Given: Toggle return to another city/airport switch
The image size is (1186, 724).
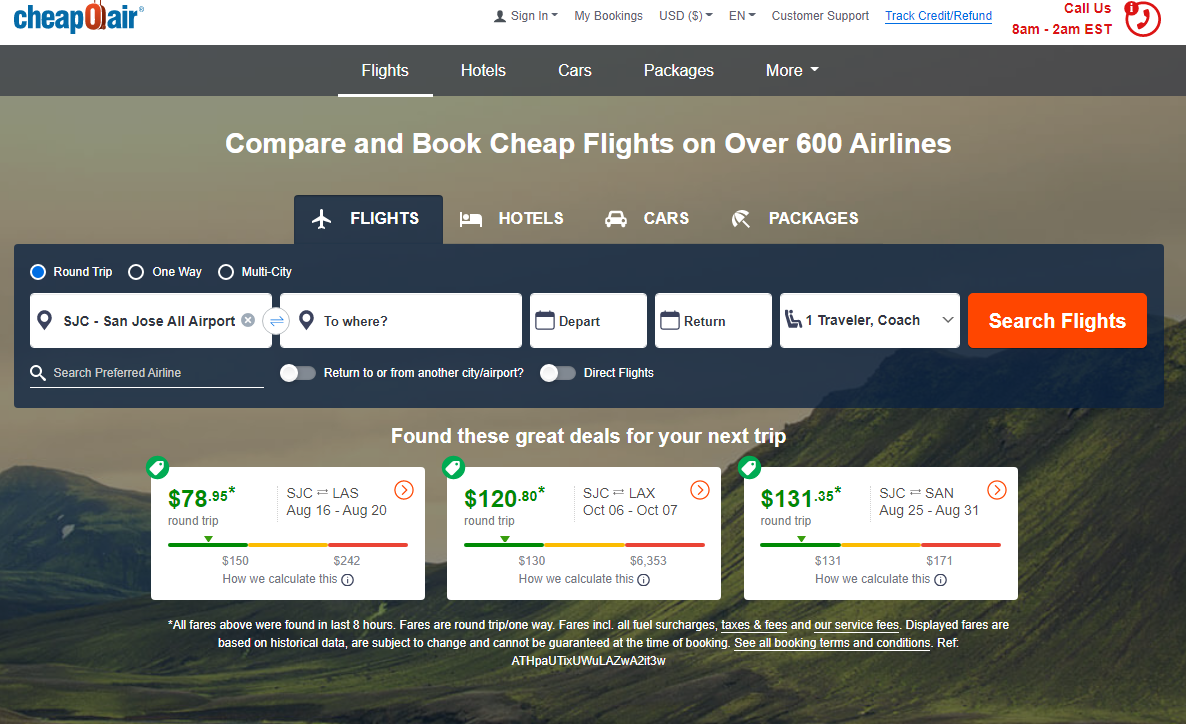Looking at the screenshot, I should (298, 372).
